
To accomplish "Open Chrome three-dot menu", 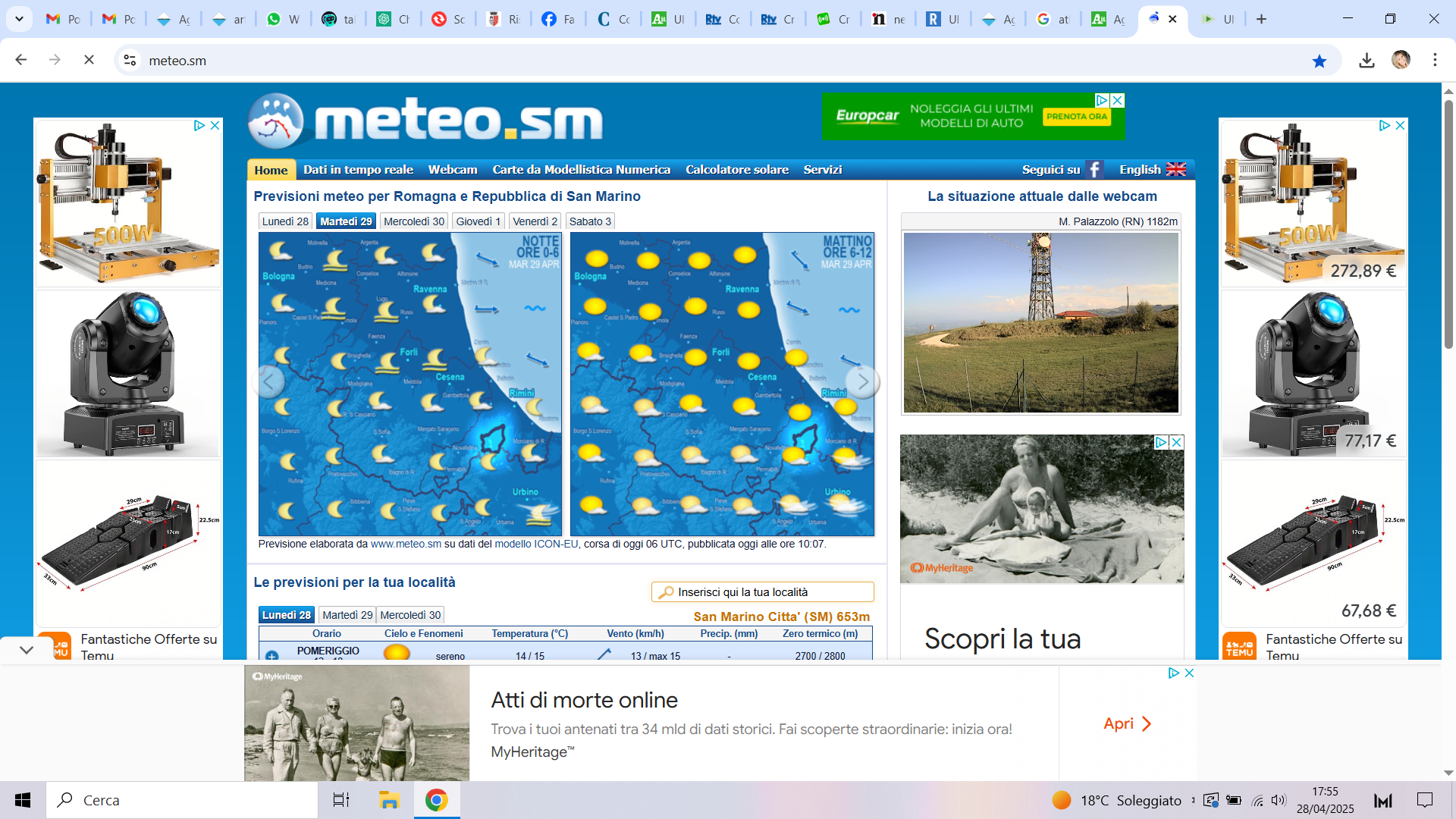I will pyautogui.click(x=1435, y=60).
